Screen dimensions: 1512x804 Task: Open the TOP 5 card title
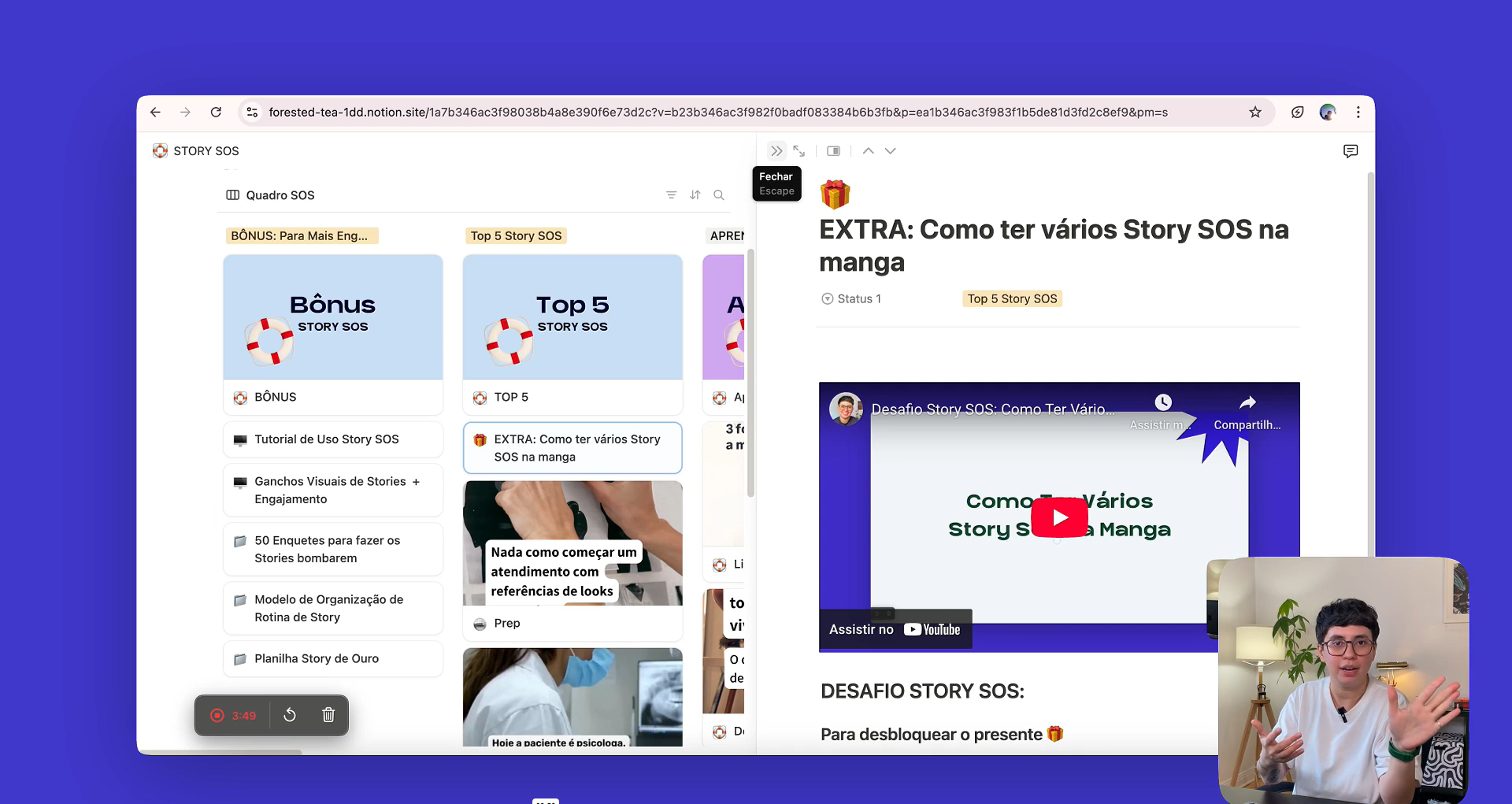coord(511,397)
